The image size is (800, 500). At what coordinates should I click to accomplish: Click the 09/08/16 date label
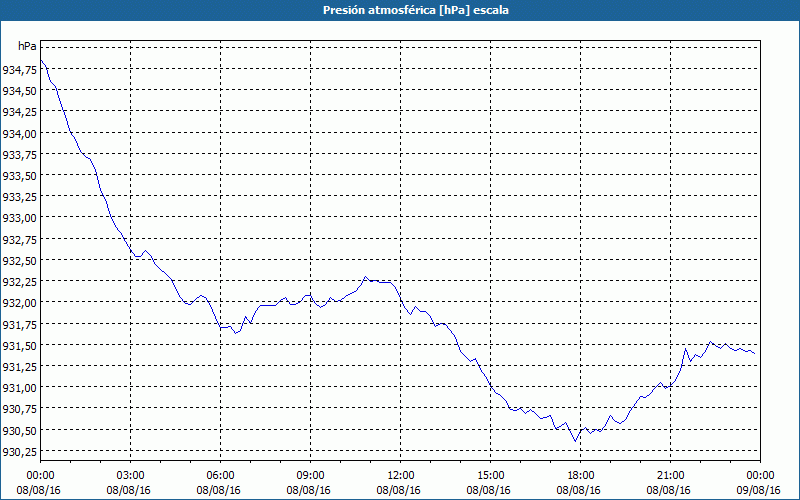click(759, 490)
